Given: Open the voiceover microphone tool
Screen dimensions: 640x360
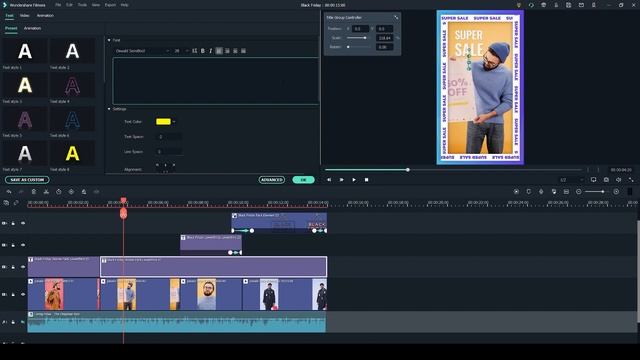Looking at the screenshot, I should pos(541,192).
